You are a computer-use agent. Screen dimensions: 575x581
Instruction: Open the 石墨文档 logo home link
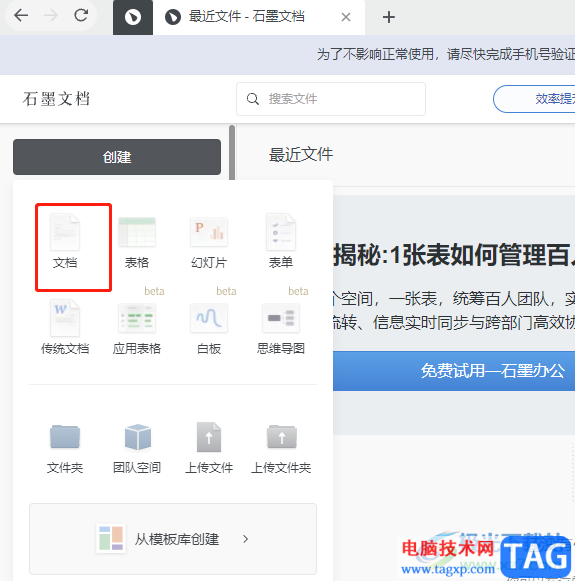point(56,99)
